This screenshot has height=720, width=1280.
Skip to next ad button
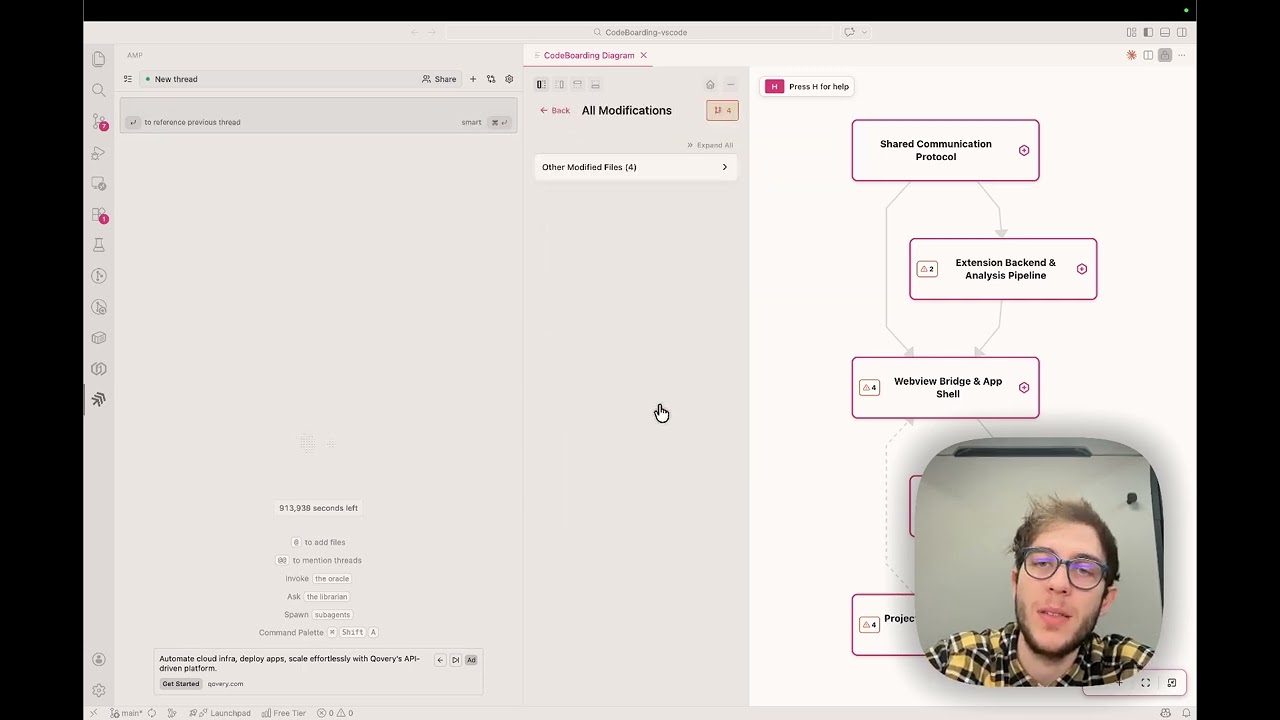tap(455, 660)
